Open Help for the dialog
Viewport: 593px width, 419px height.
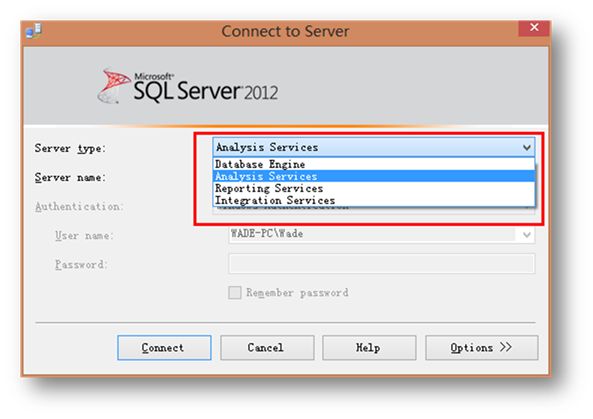369,348
